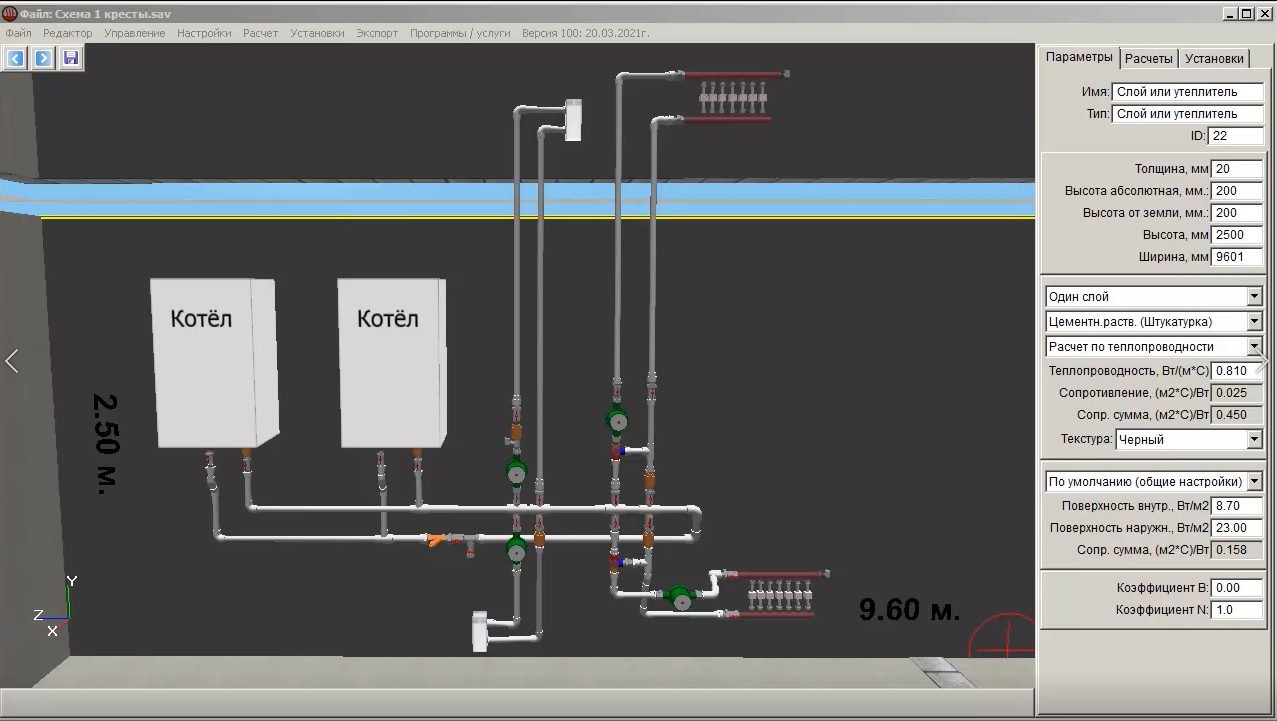This screenshot has width=1277, height=721.
Task: Switch to the Установки tab
Action: click(1214, 59)
